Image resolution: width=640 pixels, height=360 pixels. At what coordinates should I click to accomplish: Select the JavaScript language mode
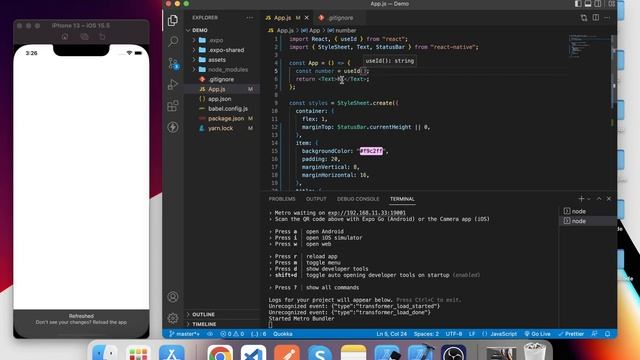click(500, 334)
